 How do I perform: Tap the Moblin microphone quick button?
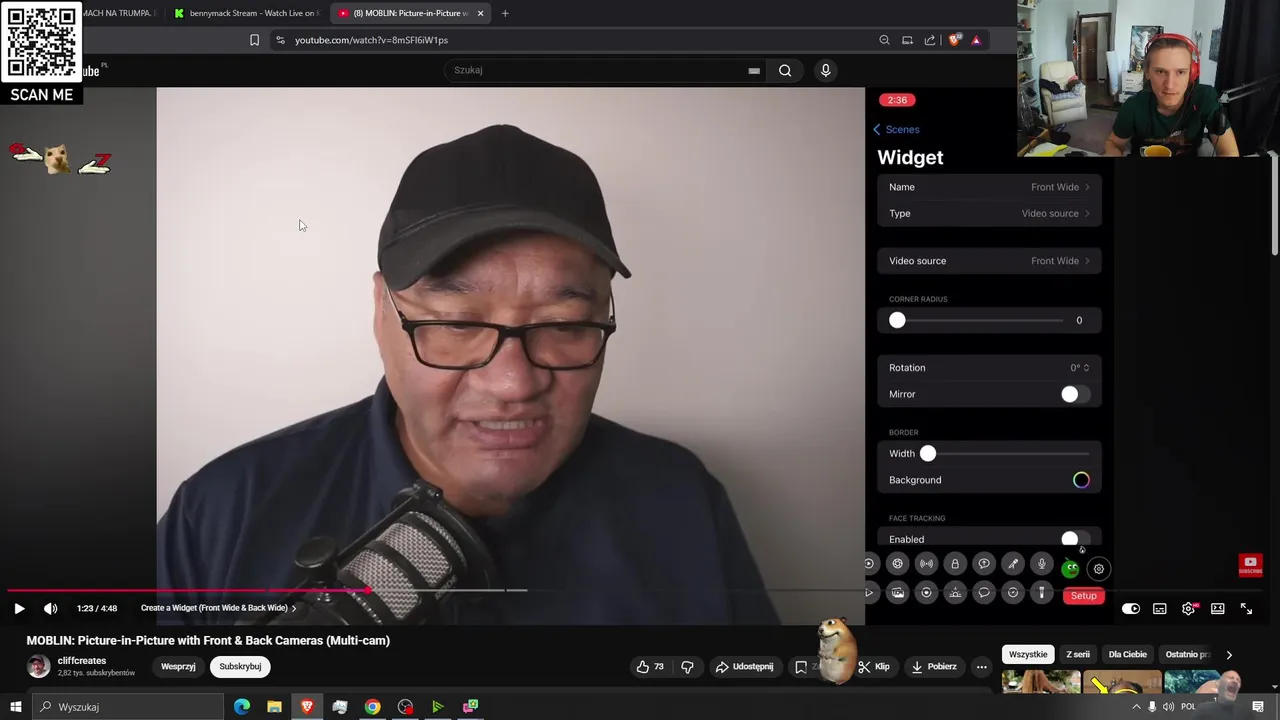click(1042, 564)
